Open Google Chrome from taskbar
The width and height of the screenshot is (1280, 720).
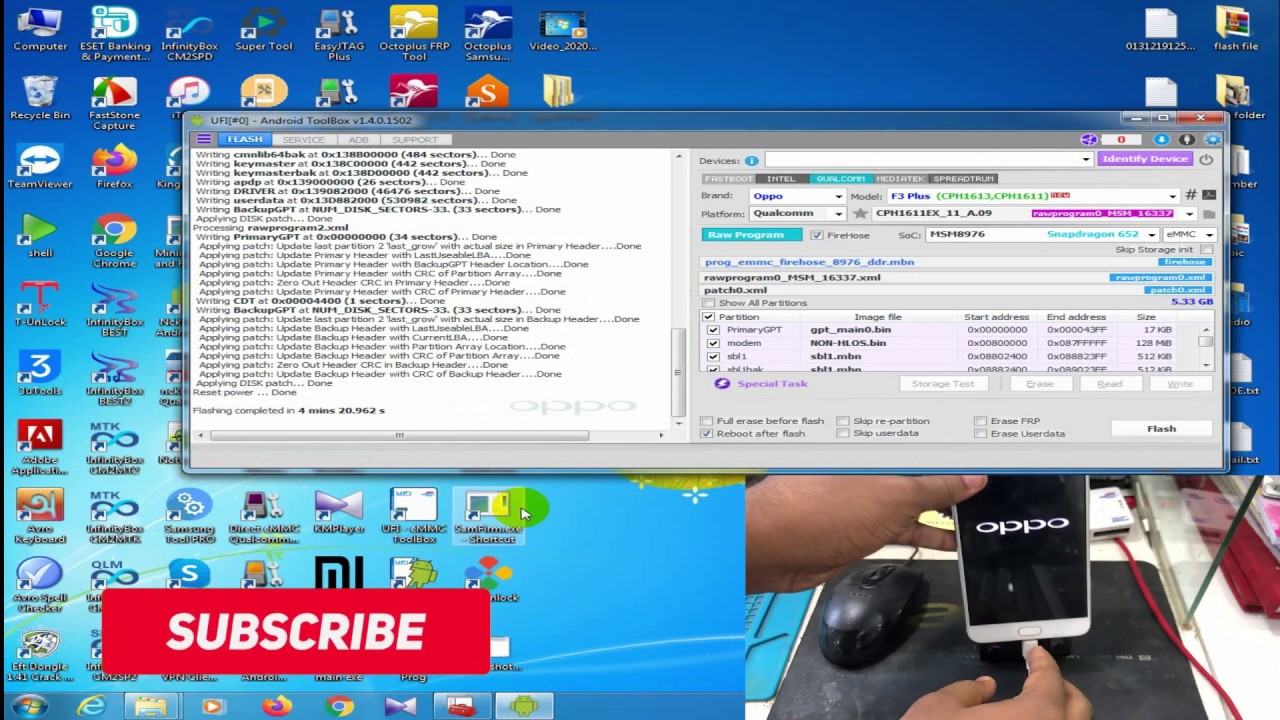339,706
